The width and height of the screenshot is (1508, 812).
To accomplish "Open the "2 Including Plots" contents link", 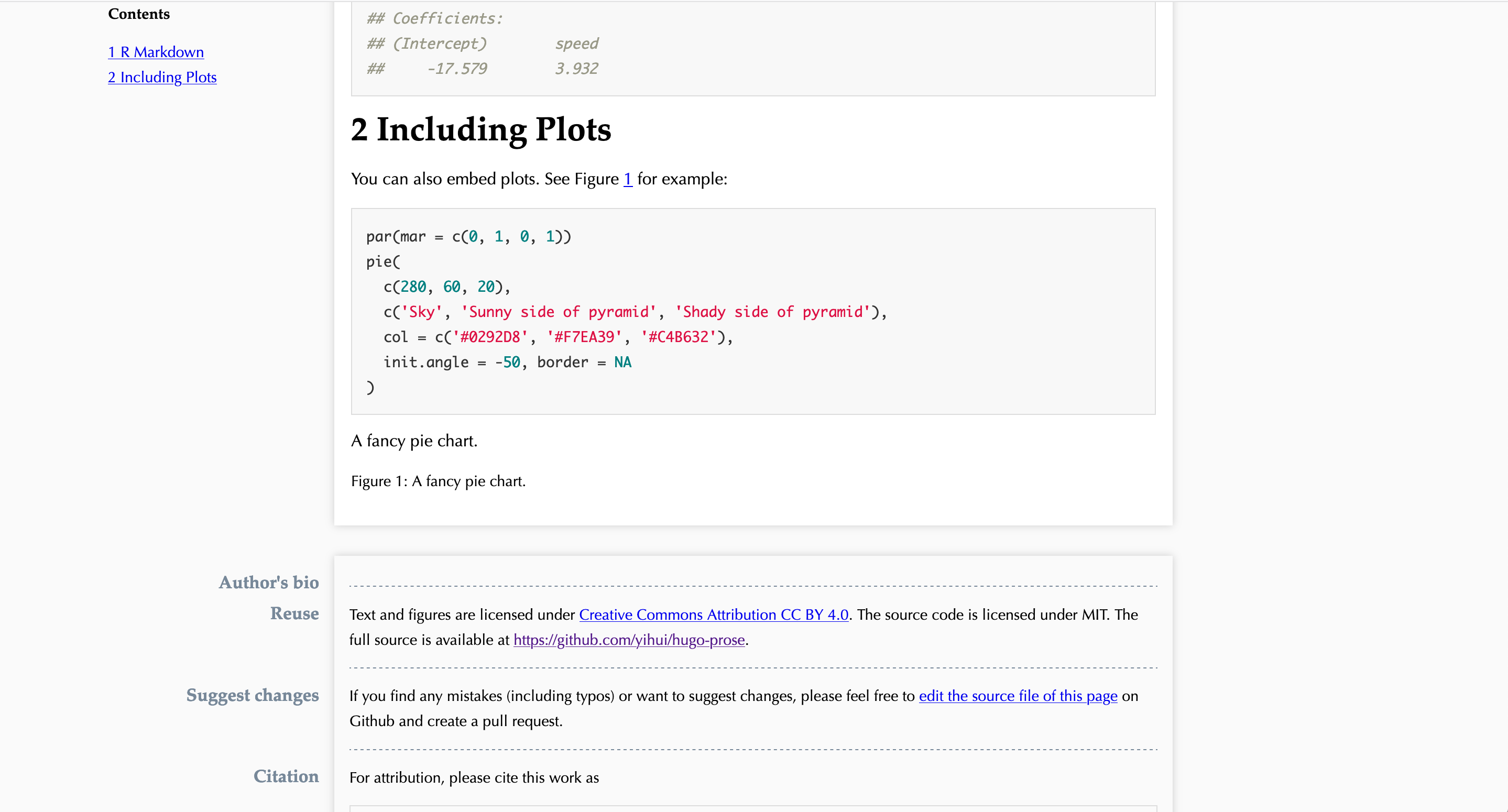I will pyautogui.click(x=162, y=78).
